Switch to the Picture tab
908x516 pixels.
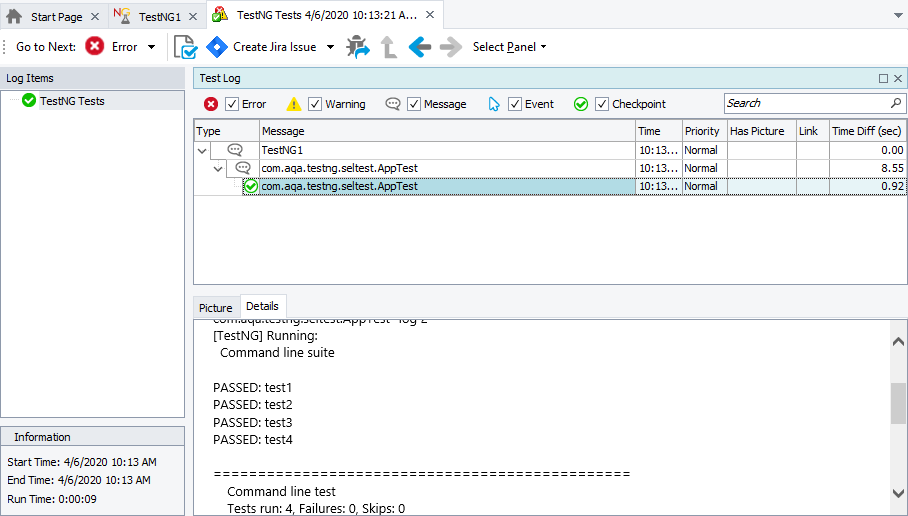(215, 308)
